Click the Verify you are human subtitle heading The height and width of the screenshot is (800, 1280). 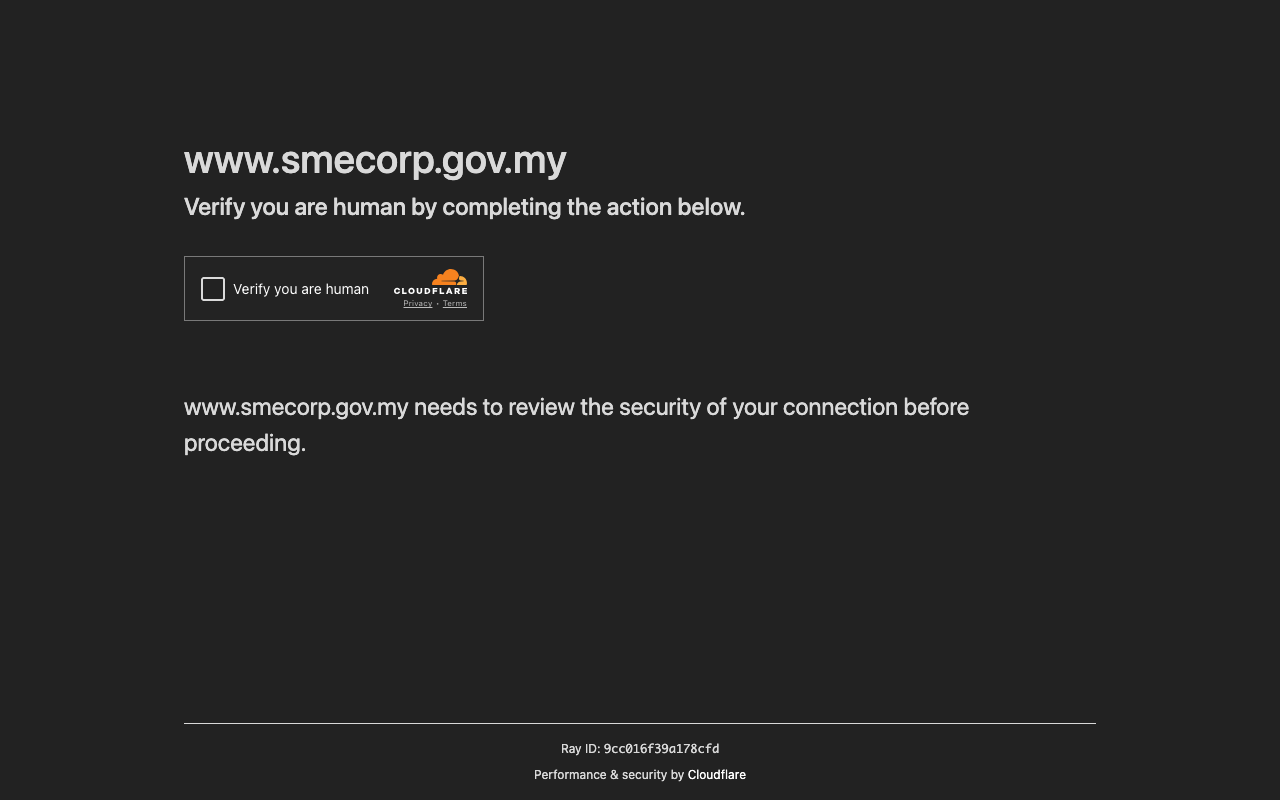coord(464,207)
